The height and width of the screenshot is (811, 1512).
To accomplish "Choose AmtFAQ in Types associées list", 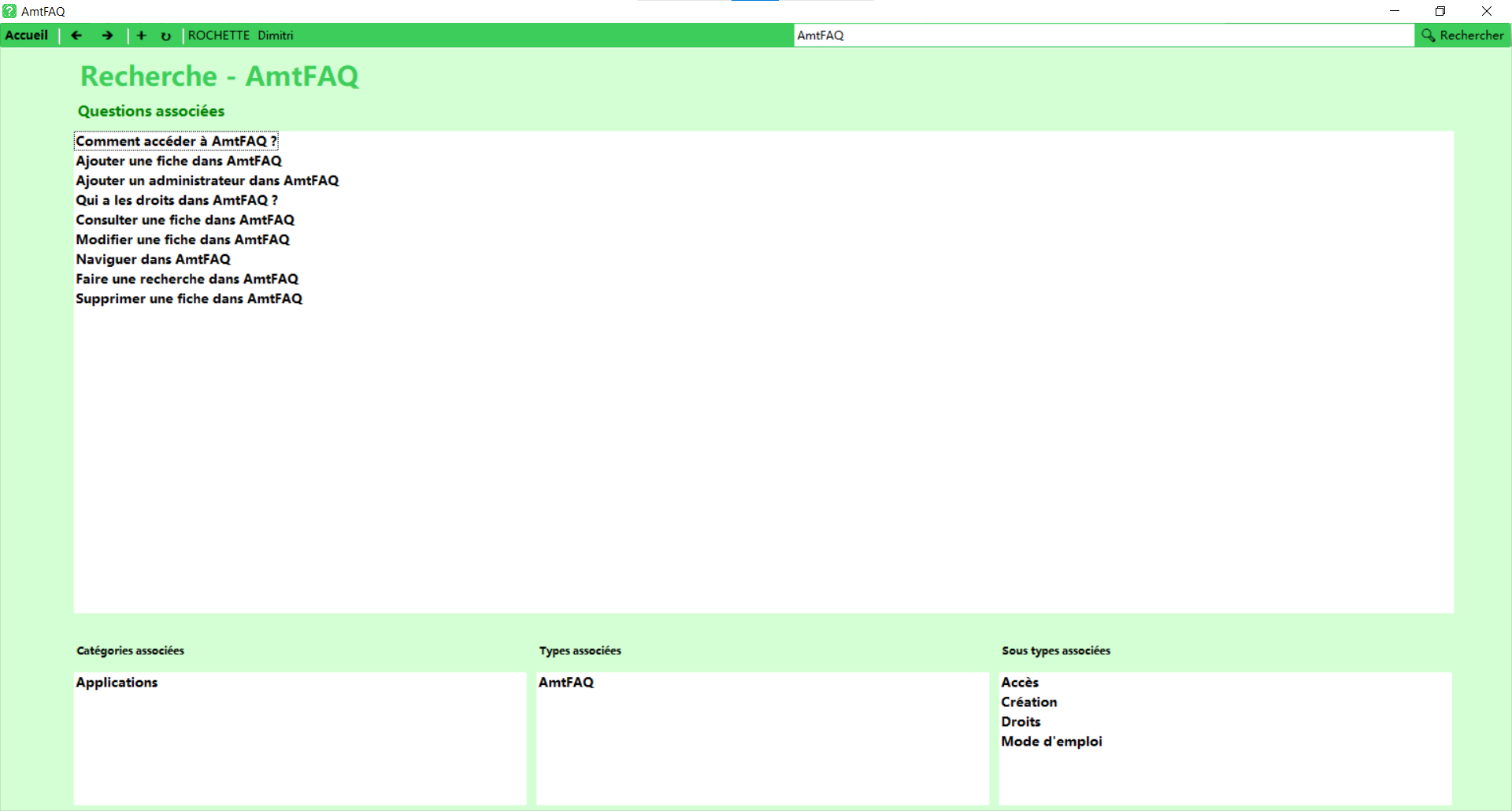I will pos(566,683).
